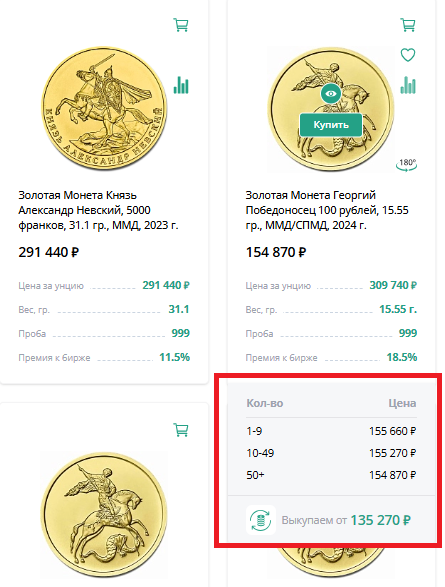Click the eye quick-view icon on coin
The image size is (445, 587).
(331, 94)
